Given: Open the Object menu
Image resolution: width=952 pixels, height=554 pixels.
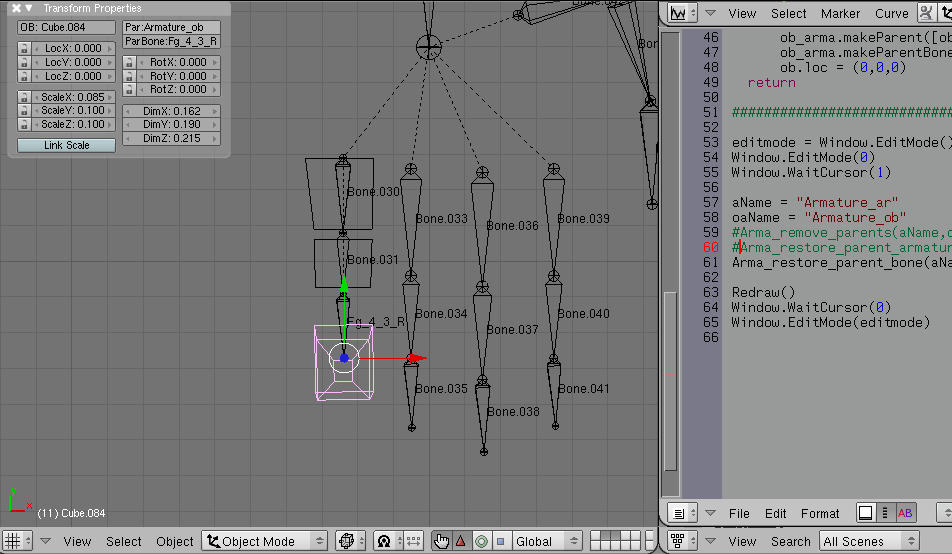Looking at the screenshot, I should pos(174,541).
